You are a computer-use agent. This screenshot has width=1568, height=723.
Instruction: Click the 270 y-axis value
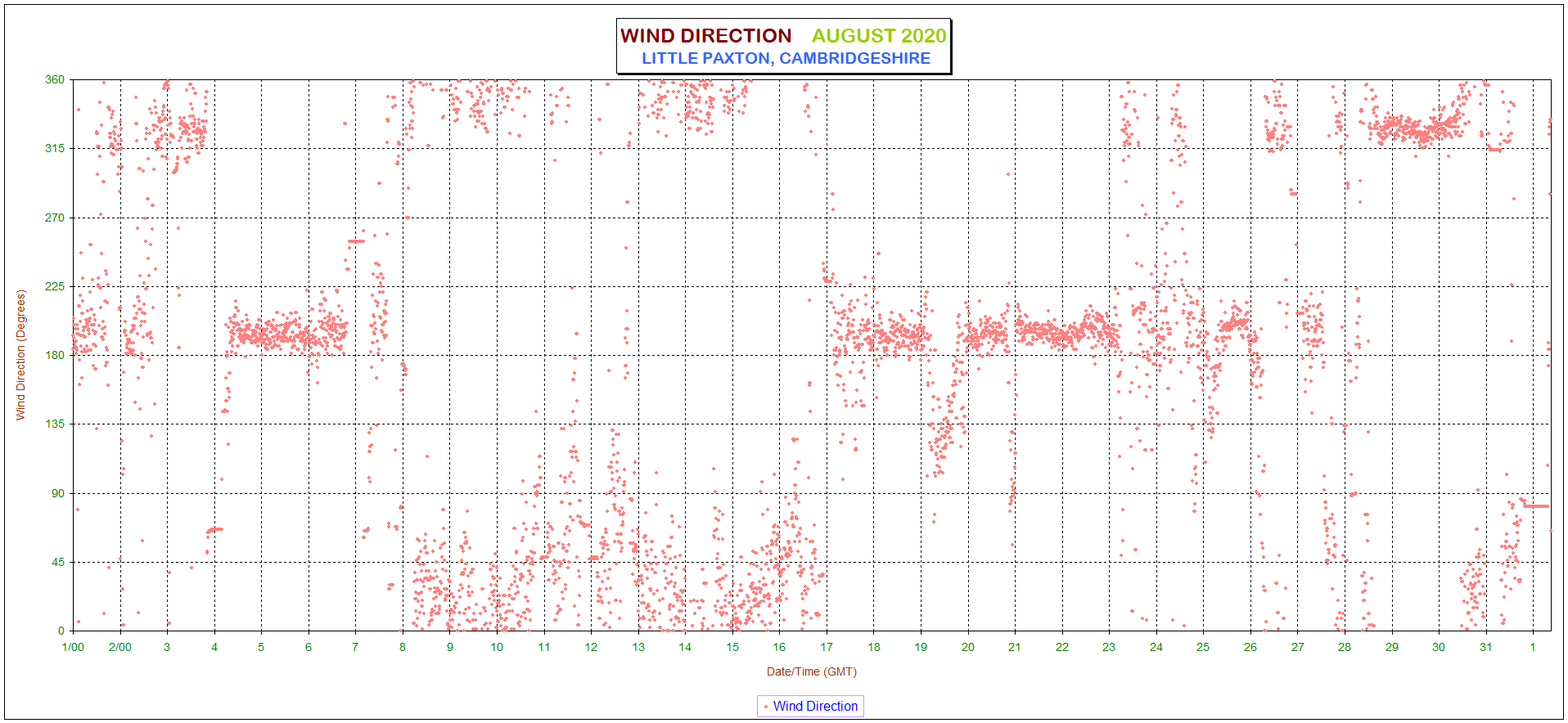(x=54, y=218)
